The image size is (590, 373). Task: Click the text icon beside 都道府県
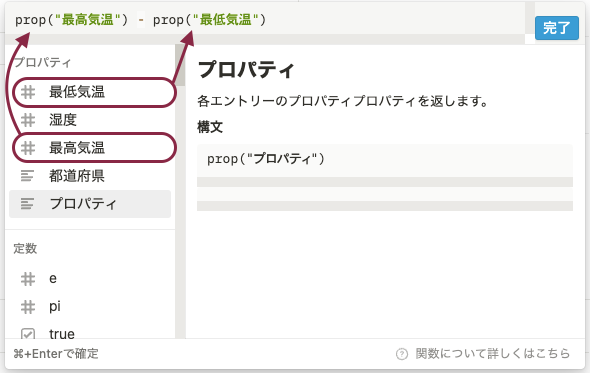tap(27, 176)
